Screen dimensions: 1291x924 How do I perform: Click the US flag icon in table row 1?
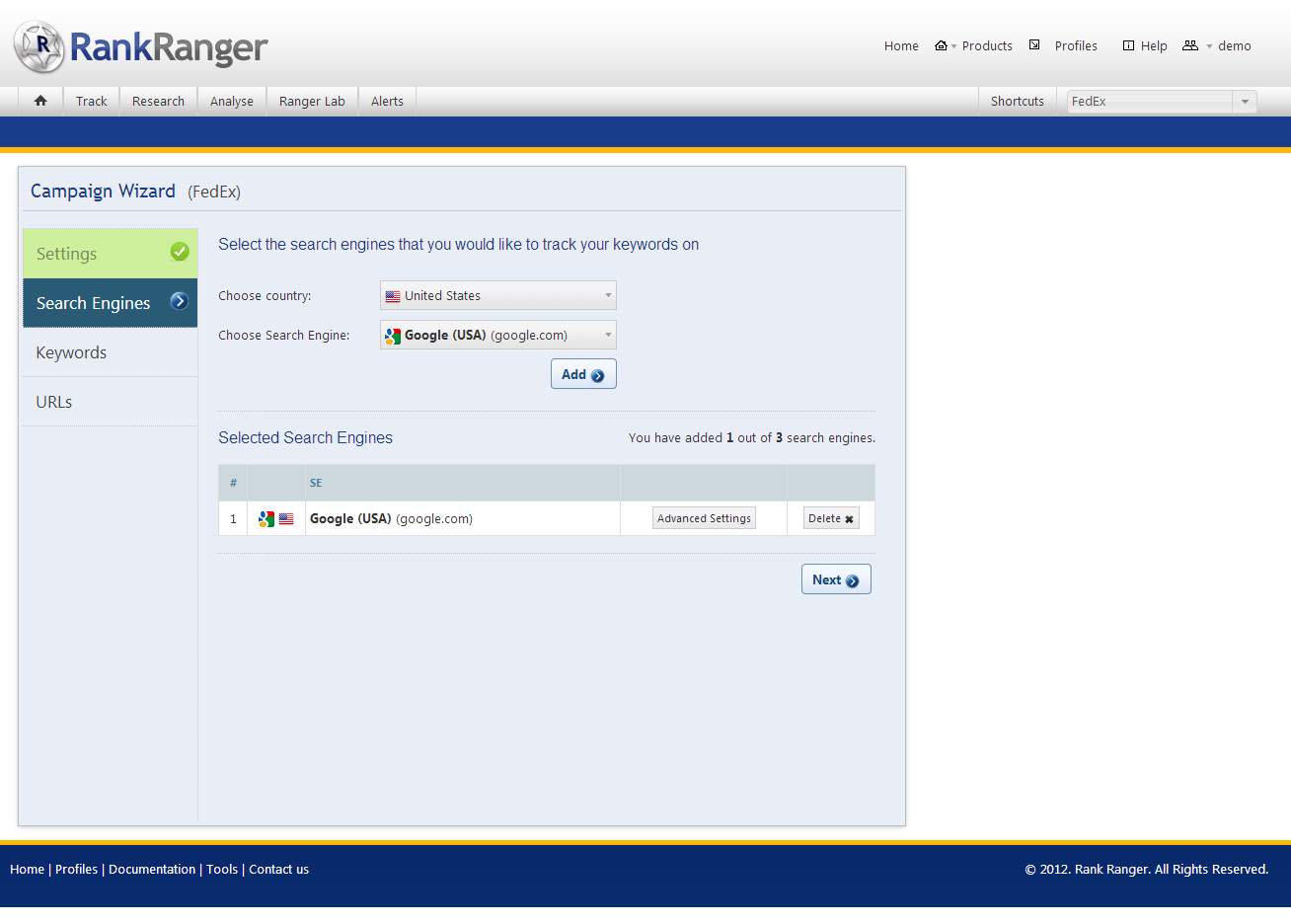tap(286, 518)
